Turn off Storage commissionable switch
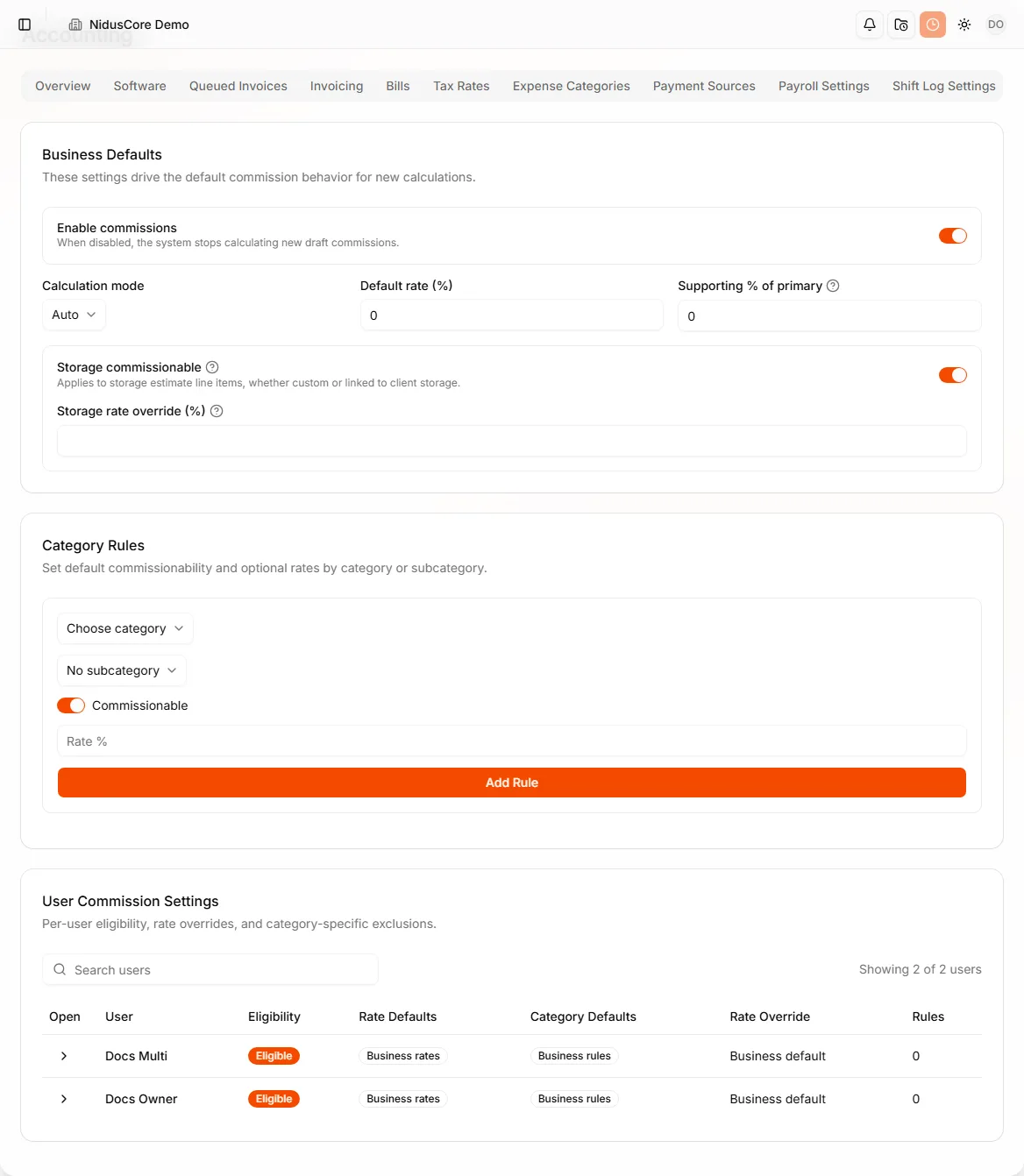 [x=953, y=375]
